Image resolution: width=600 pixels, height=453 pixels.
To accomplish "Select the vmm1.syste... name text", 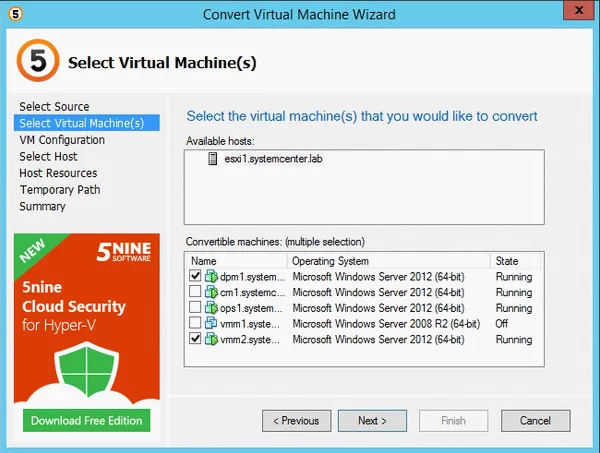I will click(x=249, y=324).
